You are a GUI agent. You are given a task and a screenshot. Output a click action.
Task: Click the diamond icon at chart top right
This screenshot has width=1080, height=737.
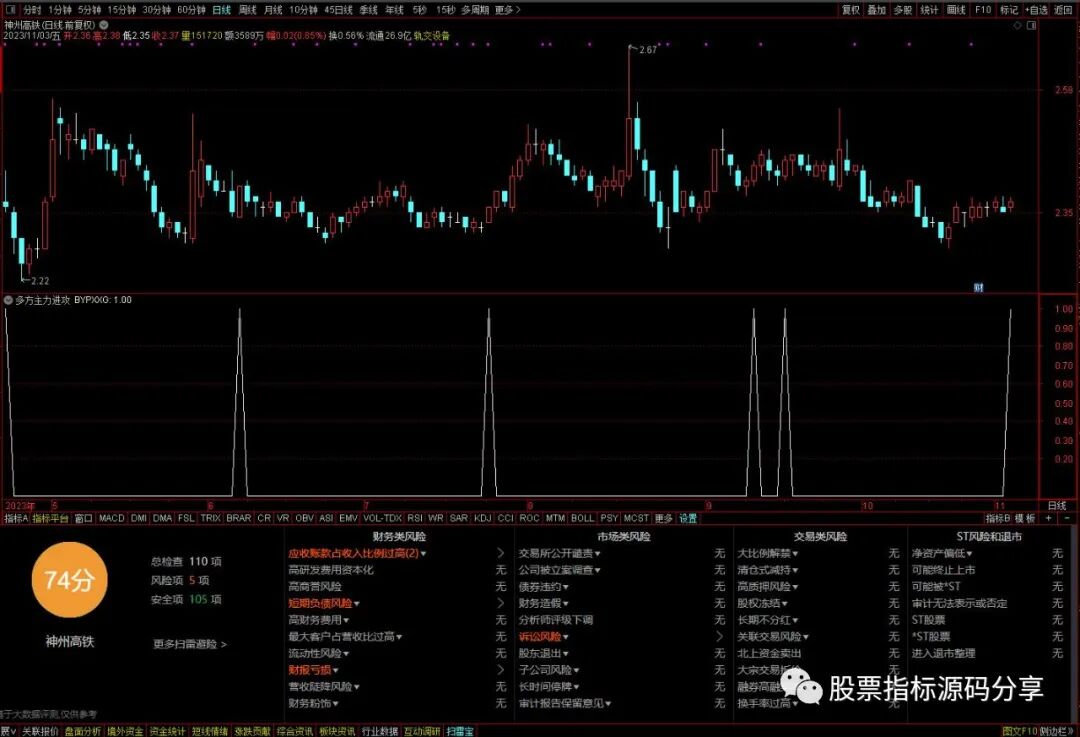(x=1018, y=25)
